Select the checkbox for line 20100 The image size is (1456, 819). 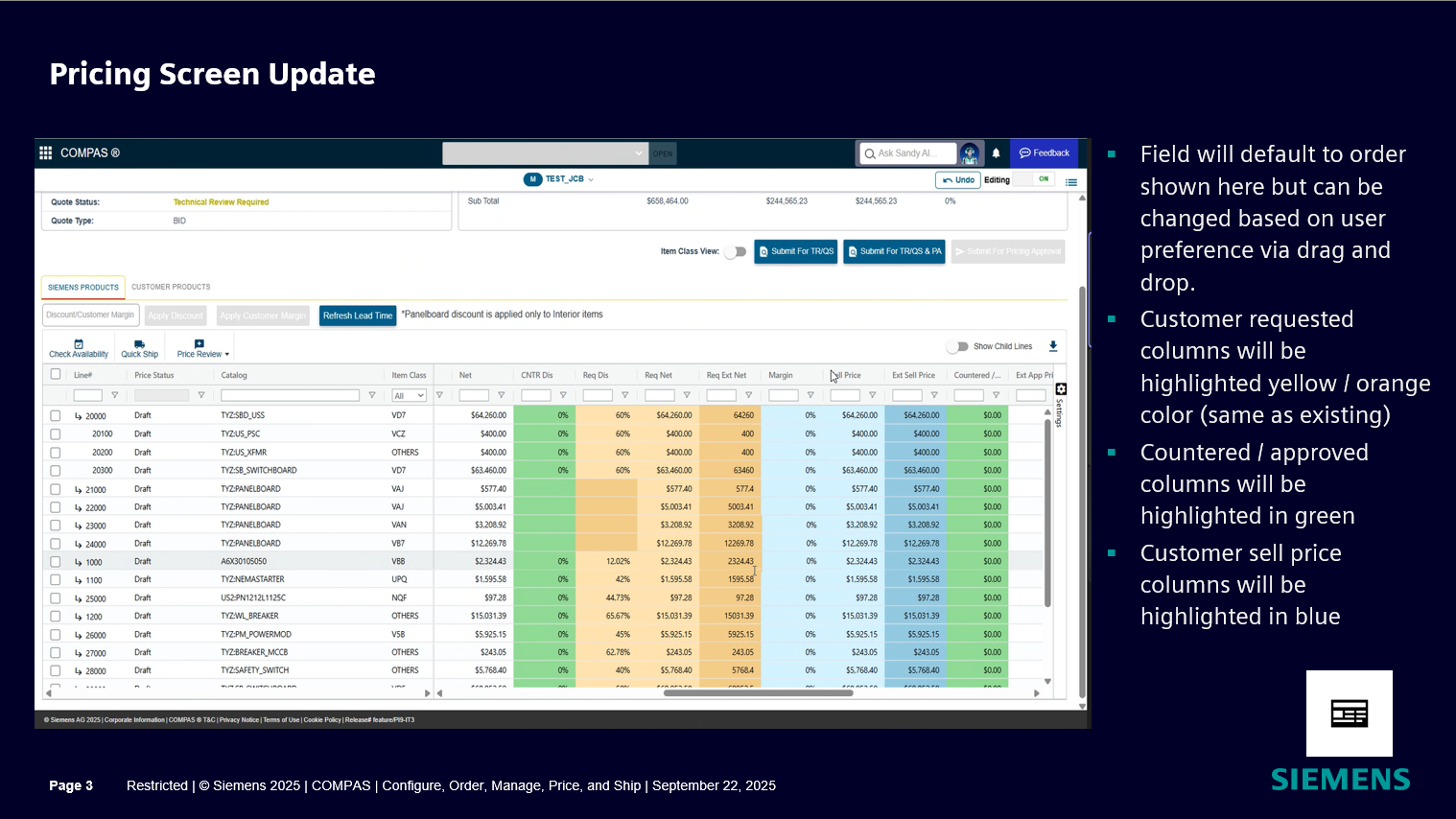56,434
